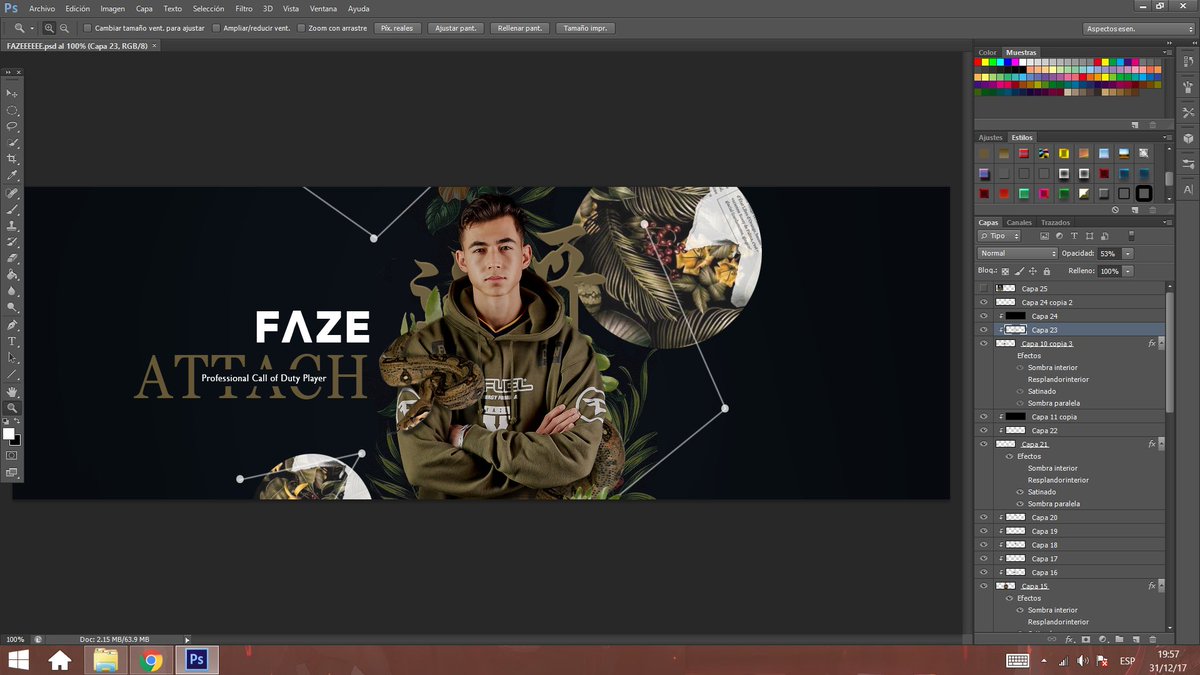Open the layer filter Tipo dropdown
The height and width of the screenshot is (675, 1200).
[x=999, y=236]
